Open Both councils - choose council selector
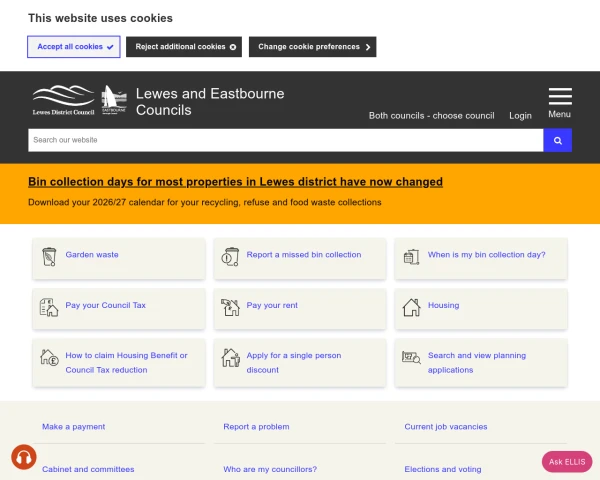Screen dimensions: 600x480 [x=431, y=116]
